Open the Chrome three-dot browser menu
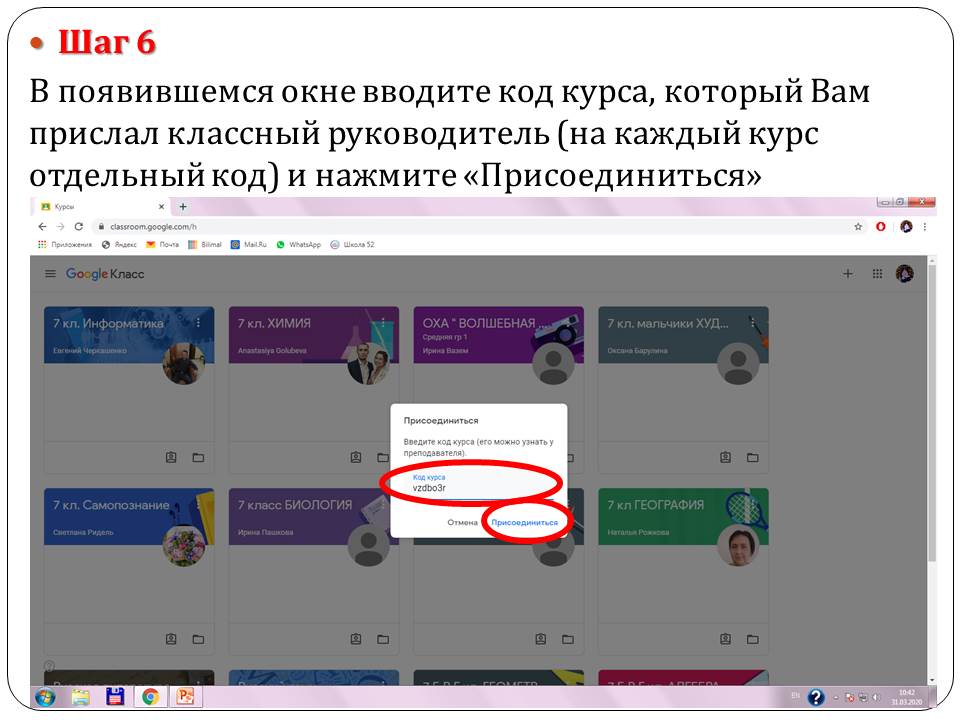 click(x=927, y=227)
